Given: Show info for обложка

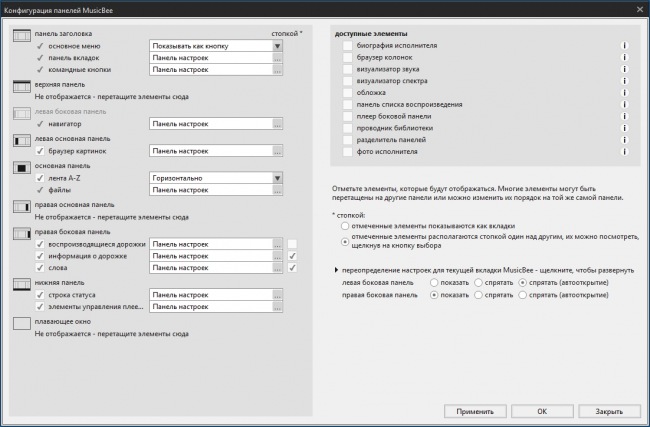Looking at the screenshot, I should pyautogui.click(x=624, y=93).
